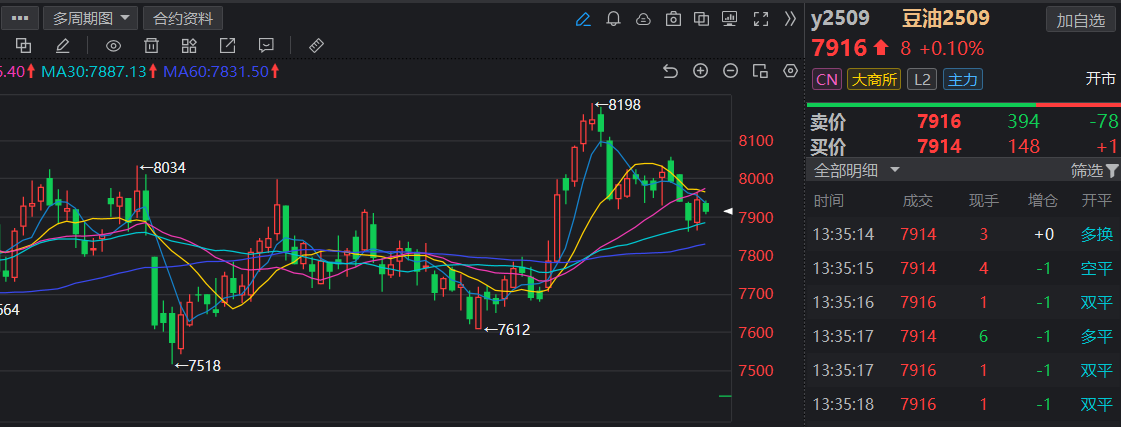Toggle drawing visibility eye icon

113,46
